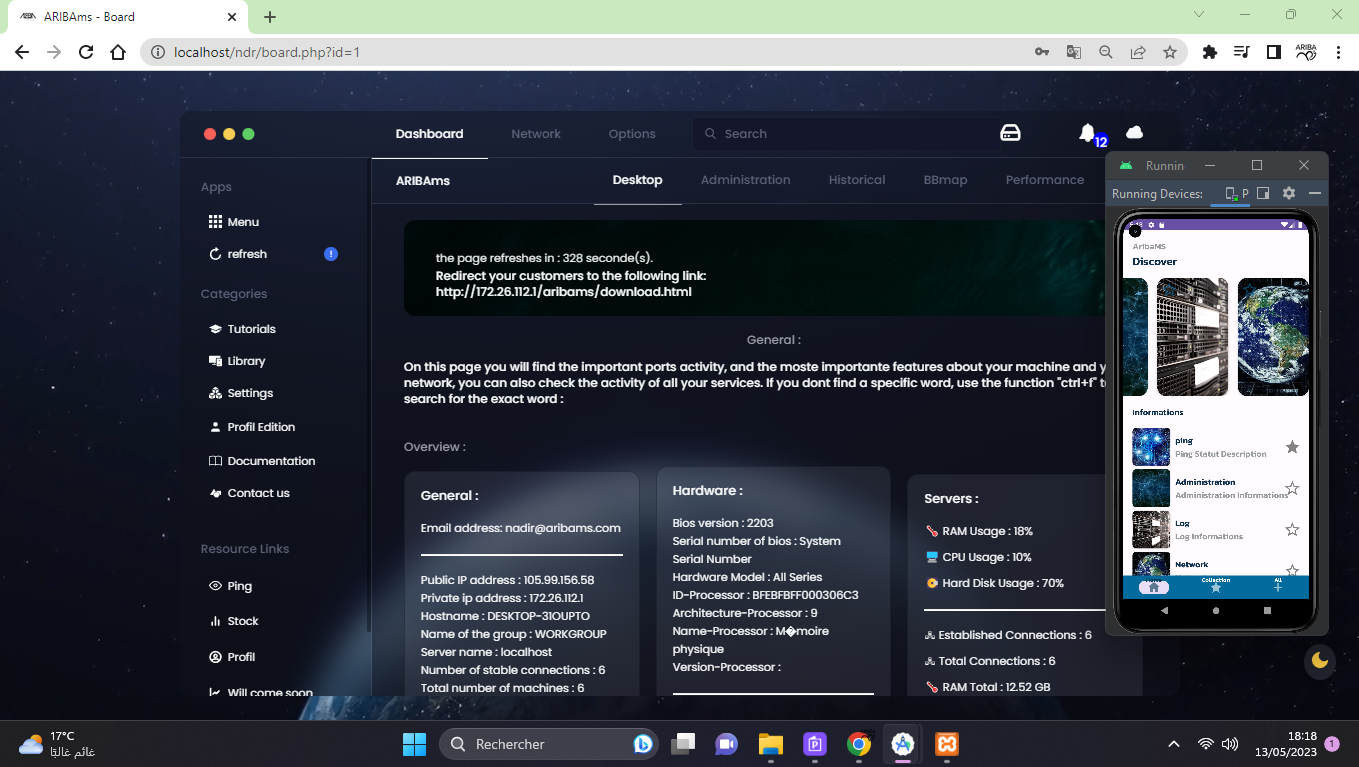
Task: Click the hard drive icon beside search
Action: (1010, 133)
